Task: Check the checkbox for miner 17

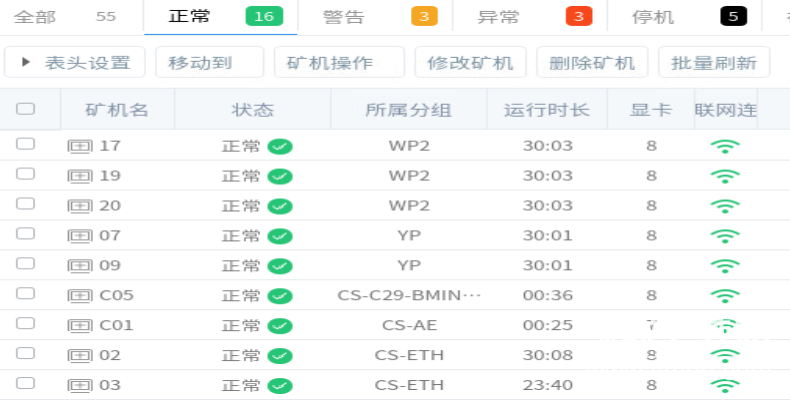Action: tap(26, 144)
